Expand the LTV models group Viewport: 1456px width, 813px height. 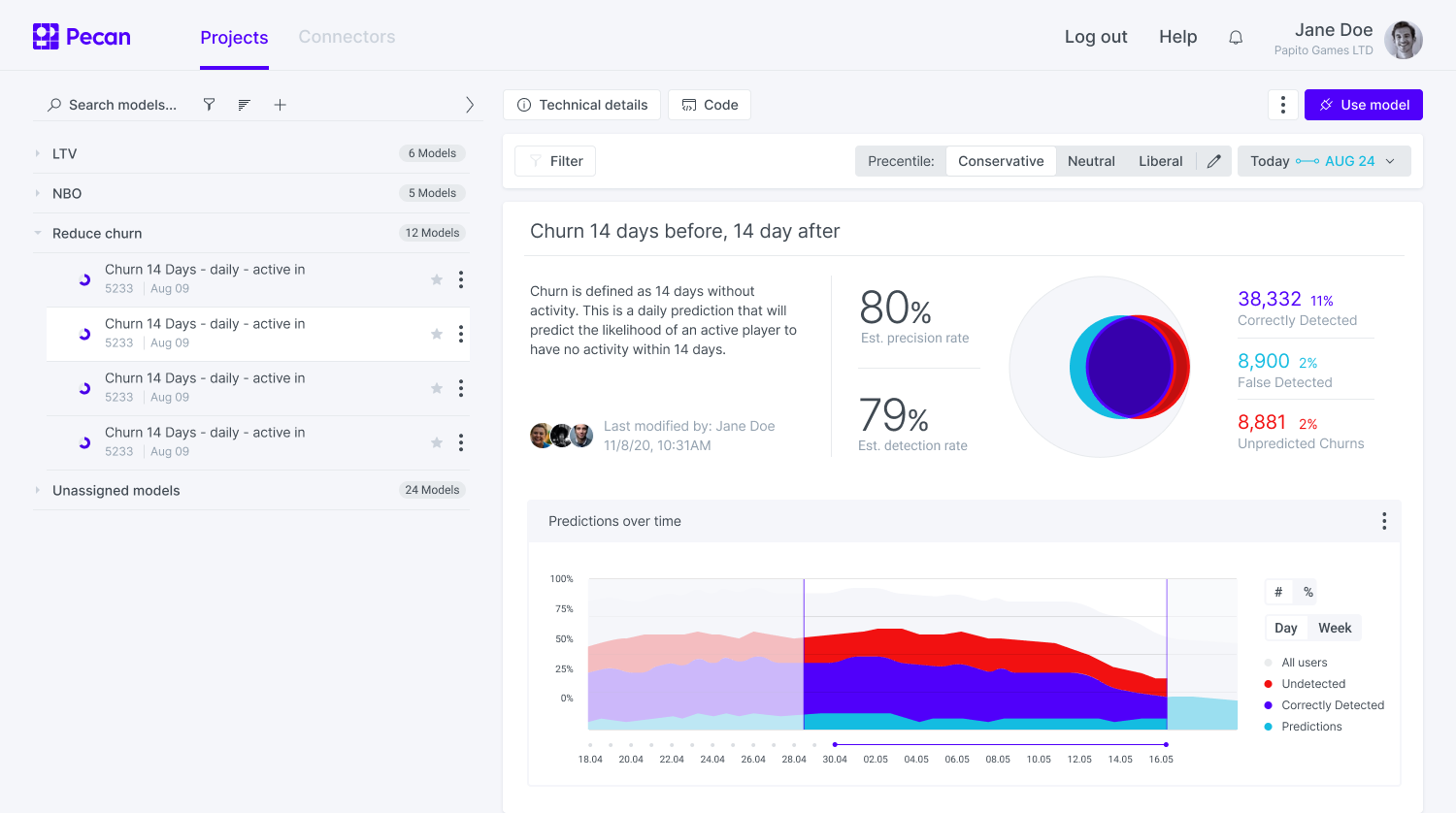pos(38,153)
